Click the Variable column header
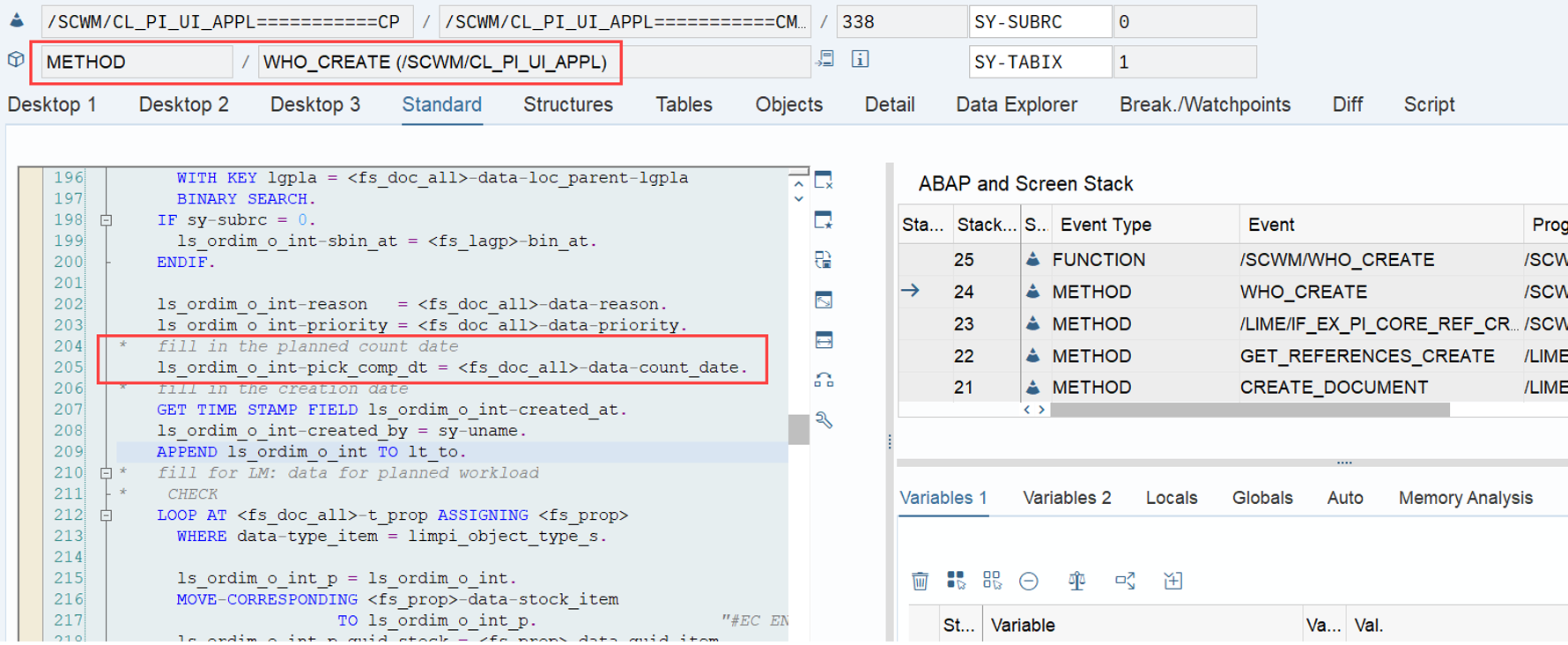This screenshot has height=645, width=1568. pos(1143,625)
